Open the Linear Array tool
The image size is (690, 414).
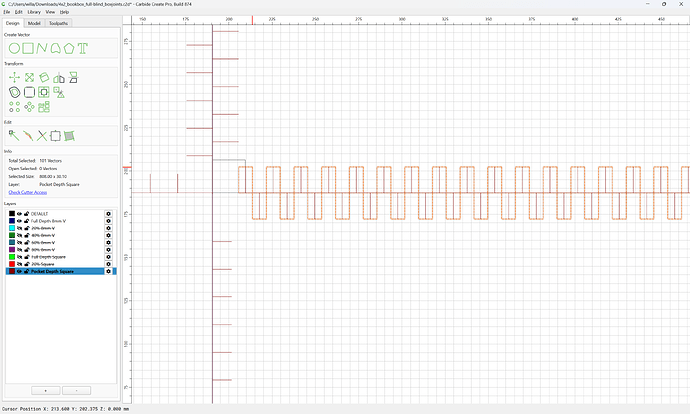pyautogui.click(x=15, y=107)
